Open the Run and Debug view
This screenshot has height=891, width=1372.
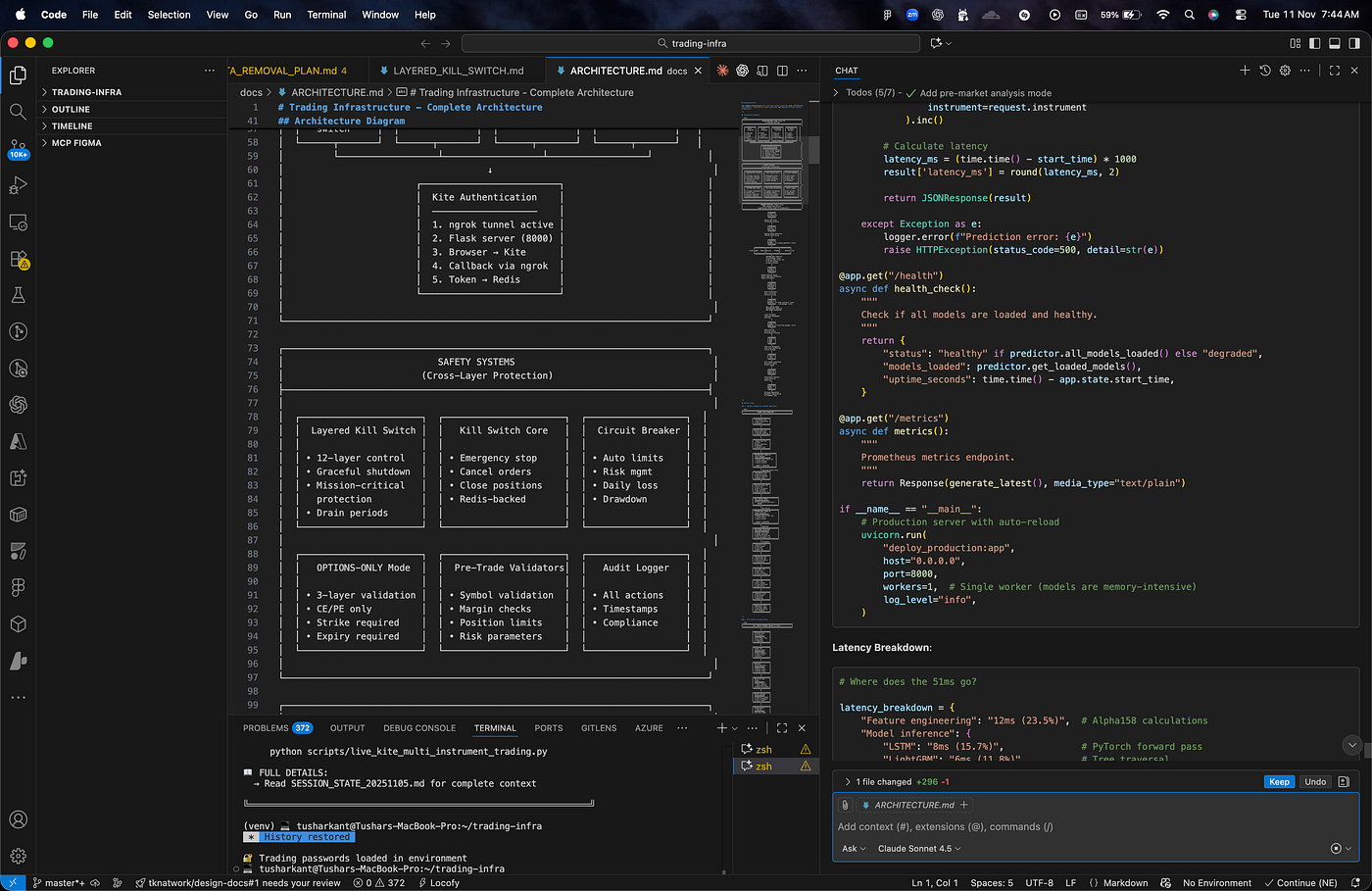(18, 185)
